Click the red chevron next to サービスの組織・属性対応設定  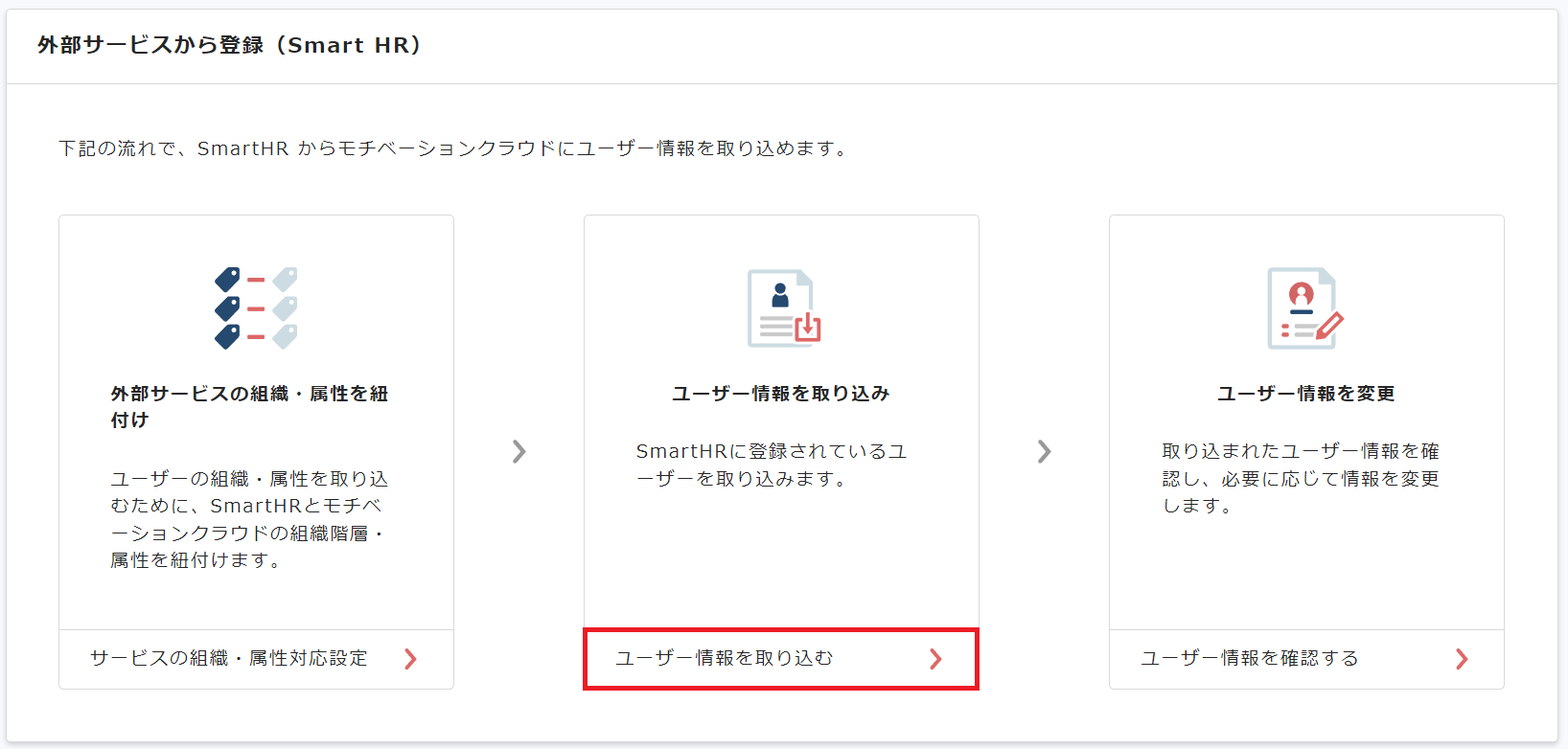(x=411, y=659)
